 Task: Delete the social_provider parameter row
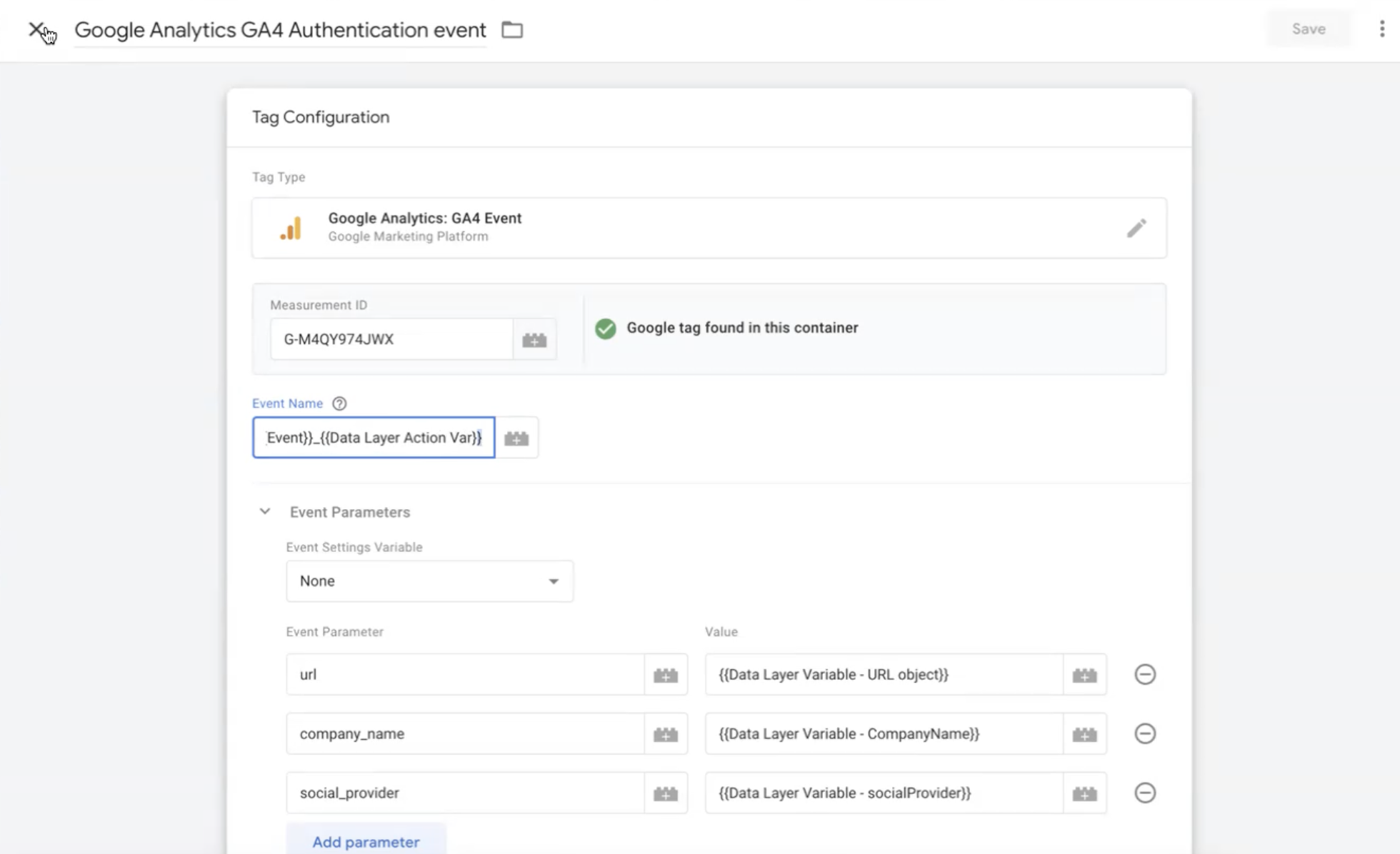coord(1144,793)
